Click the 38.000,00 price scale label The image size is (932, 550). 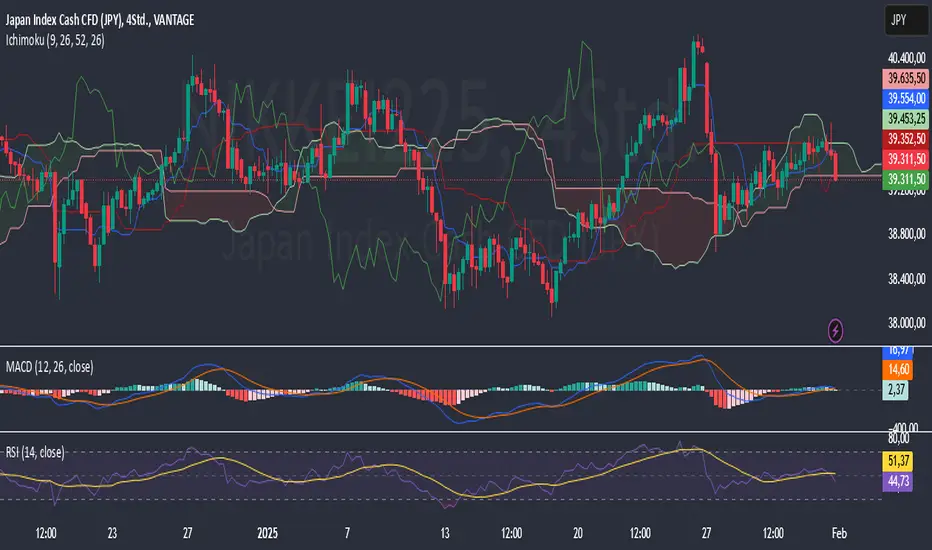906,323
